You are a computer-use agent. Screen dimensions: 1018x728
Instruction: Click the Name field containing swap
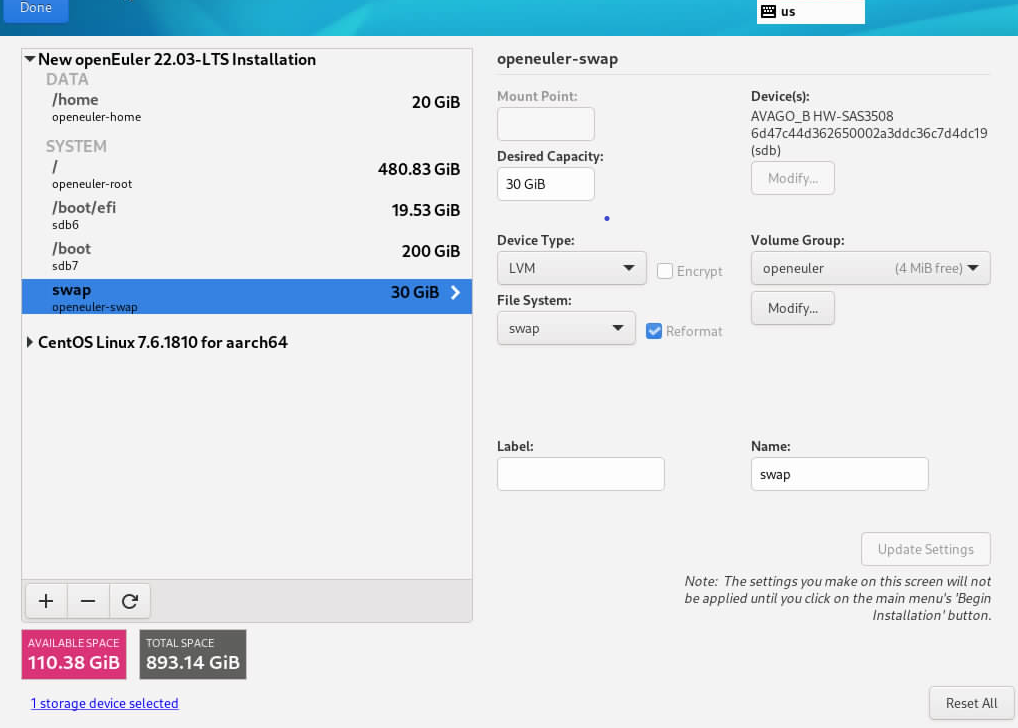click(839, 474)
